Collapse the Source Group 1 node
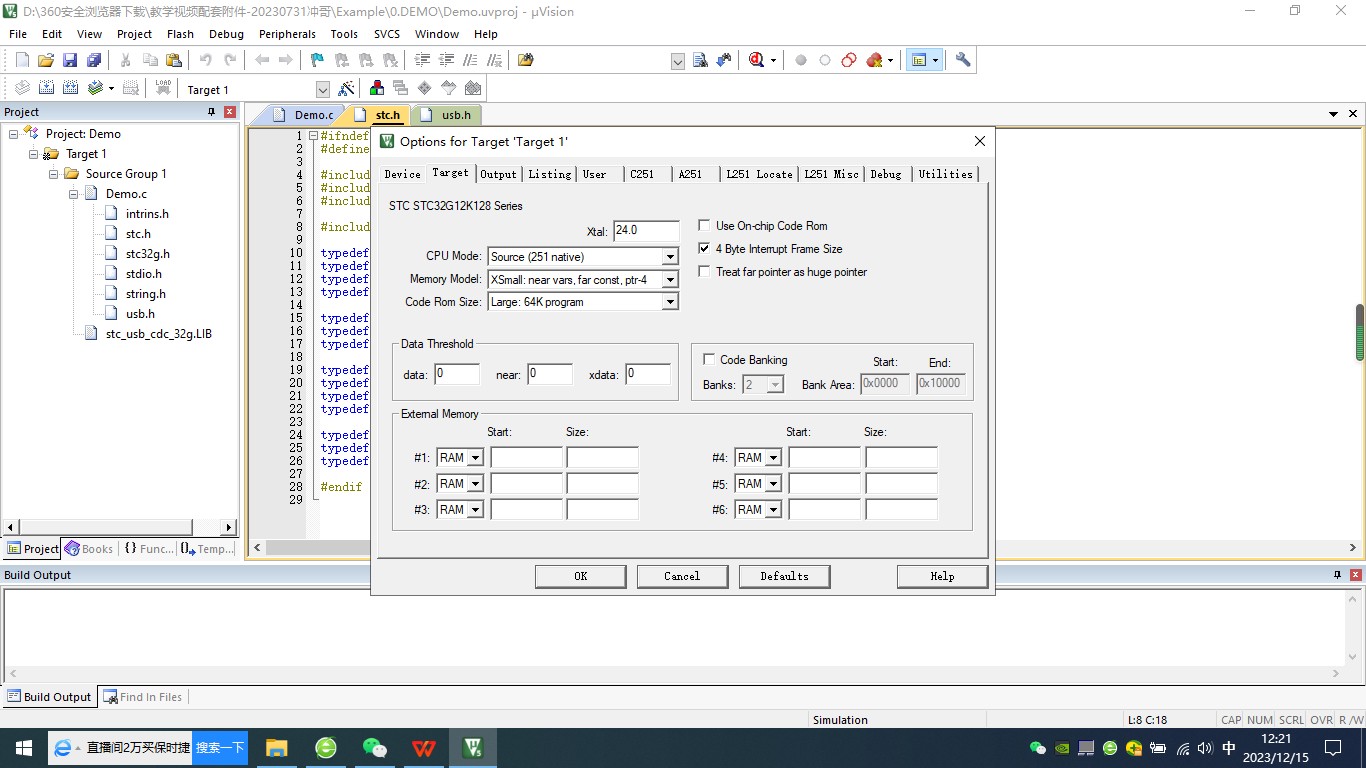This screenshot has height=768, width=1366. pyautogui.click(x=54, y=174)
